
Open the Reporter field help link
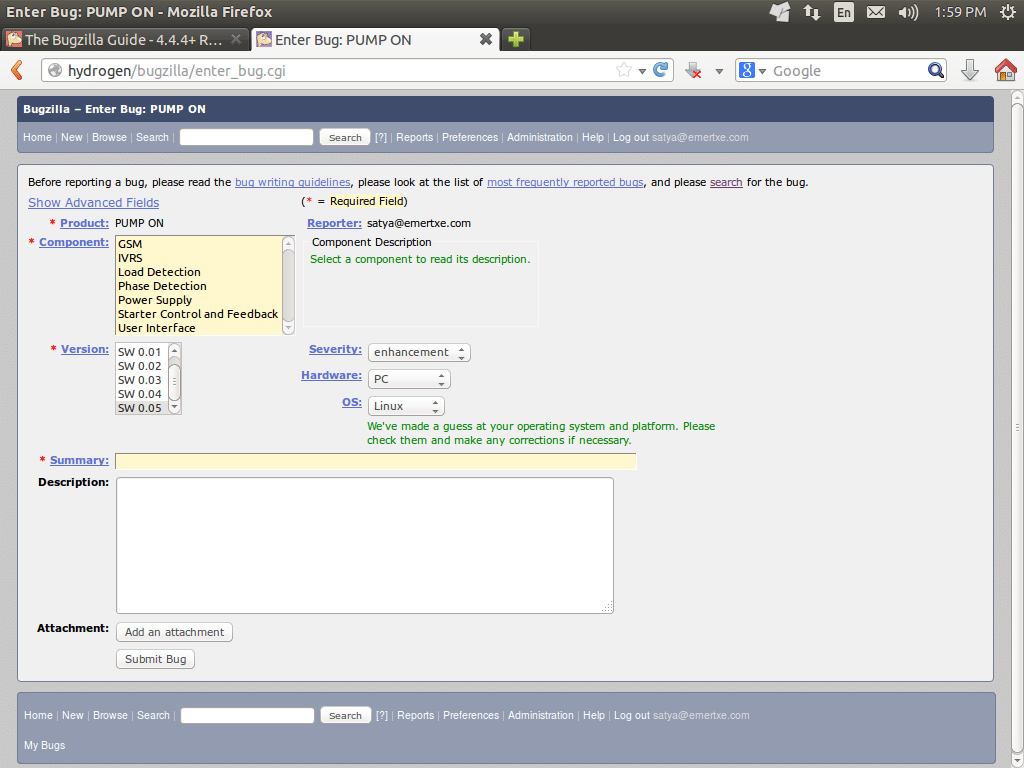click(x=334, y=223)
